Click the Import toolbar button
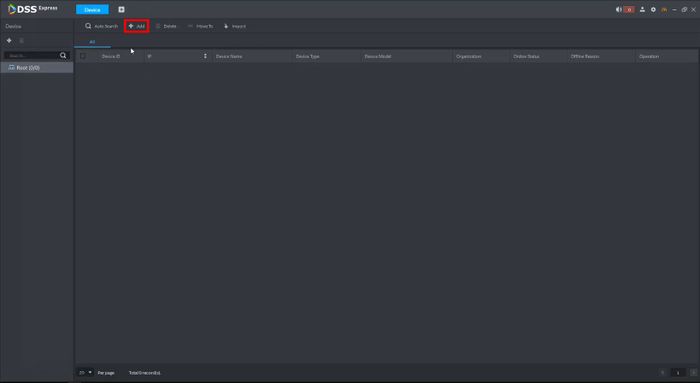This screenshot has height=383, width=700. (x=235, y=26)
